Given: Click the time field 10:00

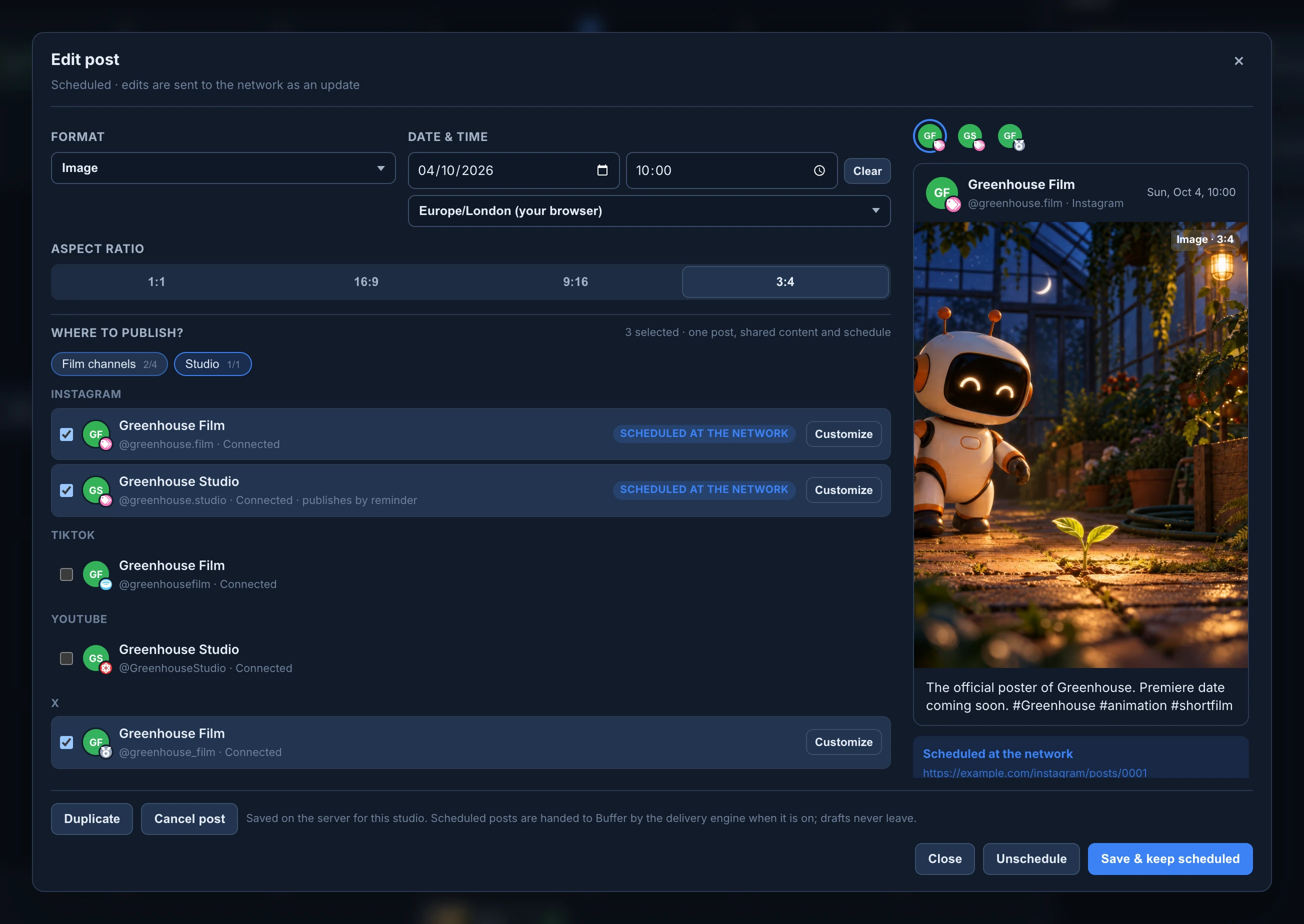Looking at the screenshot, I should tap(731, 170).
